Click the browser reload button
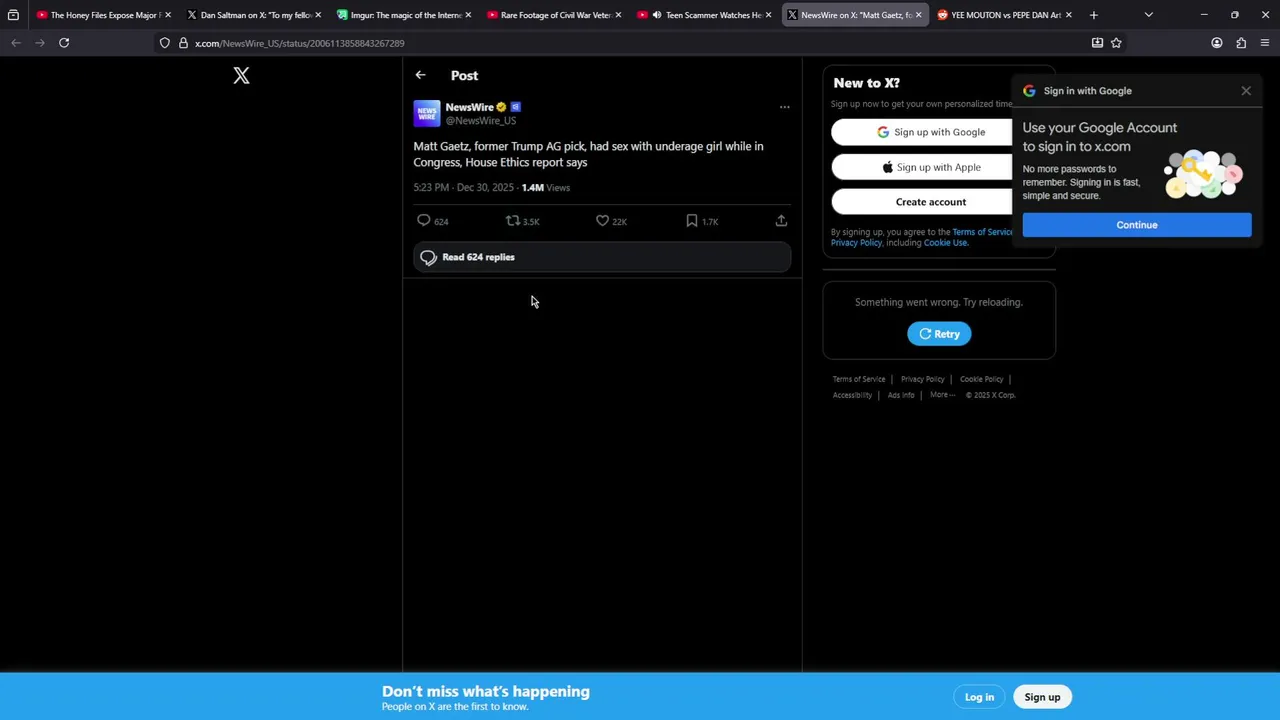This screenshot has height=720, width=1280. [x=64, y=43]
